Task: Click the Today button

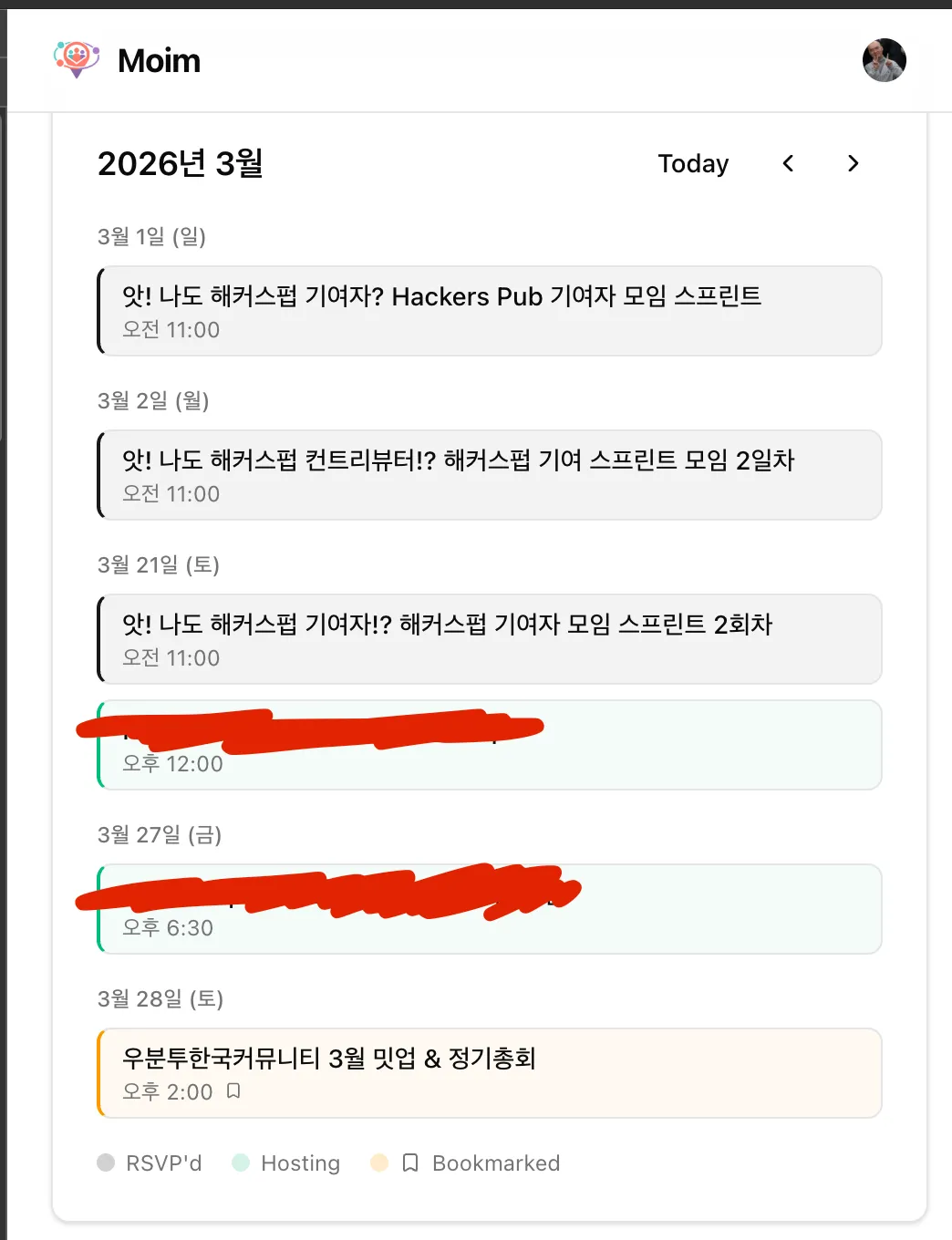Action: point(693,163)
